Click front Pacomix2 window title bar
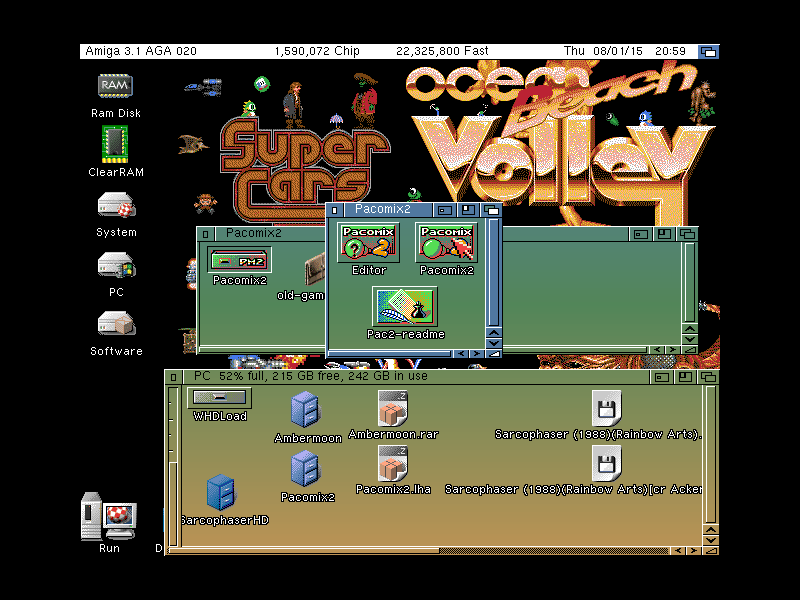 point(388,210)
